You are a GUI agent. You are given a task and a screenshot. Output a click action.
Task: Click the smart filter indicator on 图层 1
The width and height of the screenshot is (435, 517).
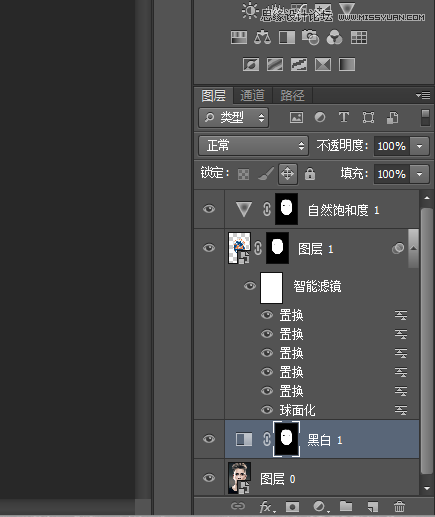(398, 248)
